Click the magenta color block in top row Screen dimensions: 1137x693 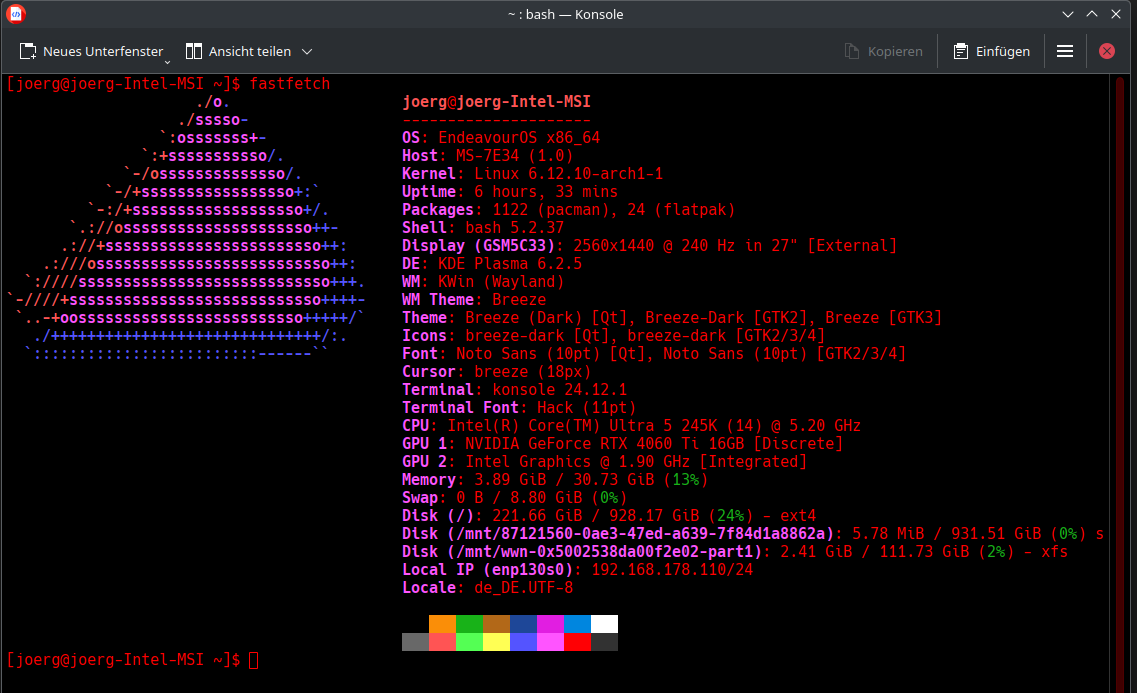(x=550, y=624)
